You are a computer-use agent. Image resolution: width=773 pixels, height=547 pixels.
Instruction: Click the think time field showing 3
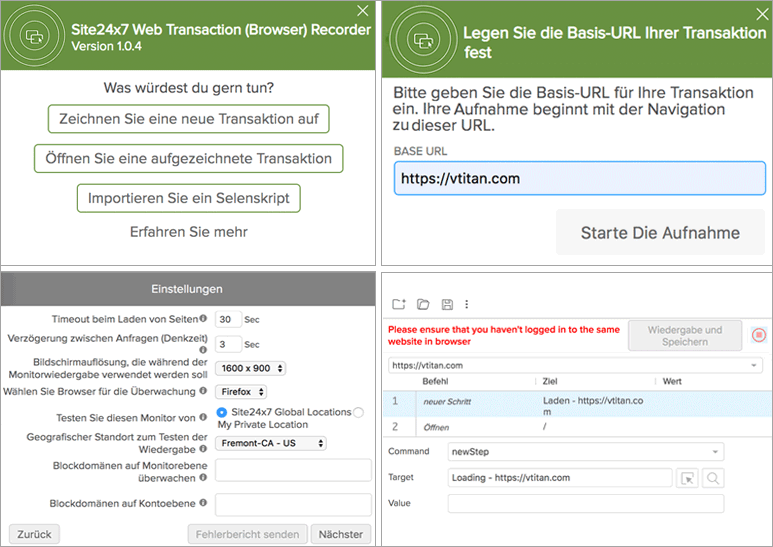[228, 344]
